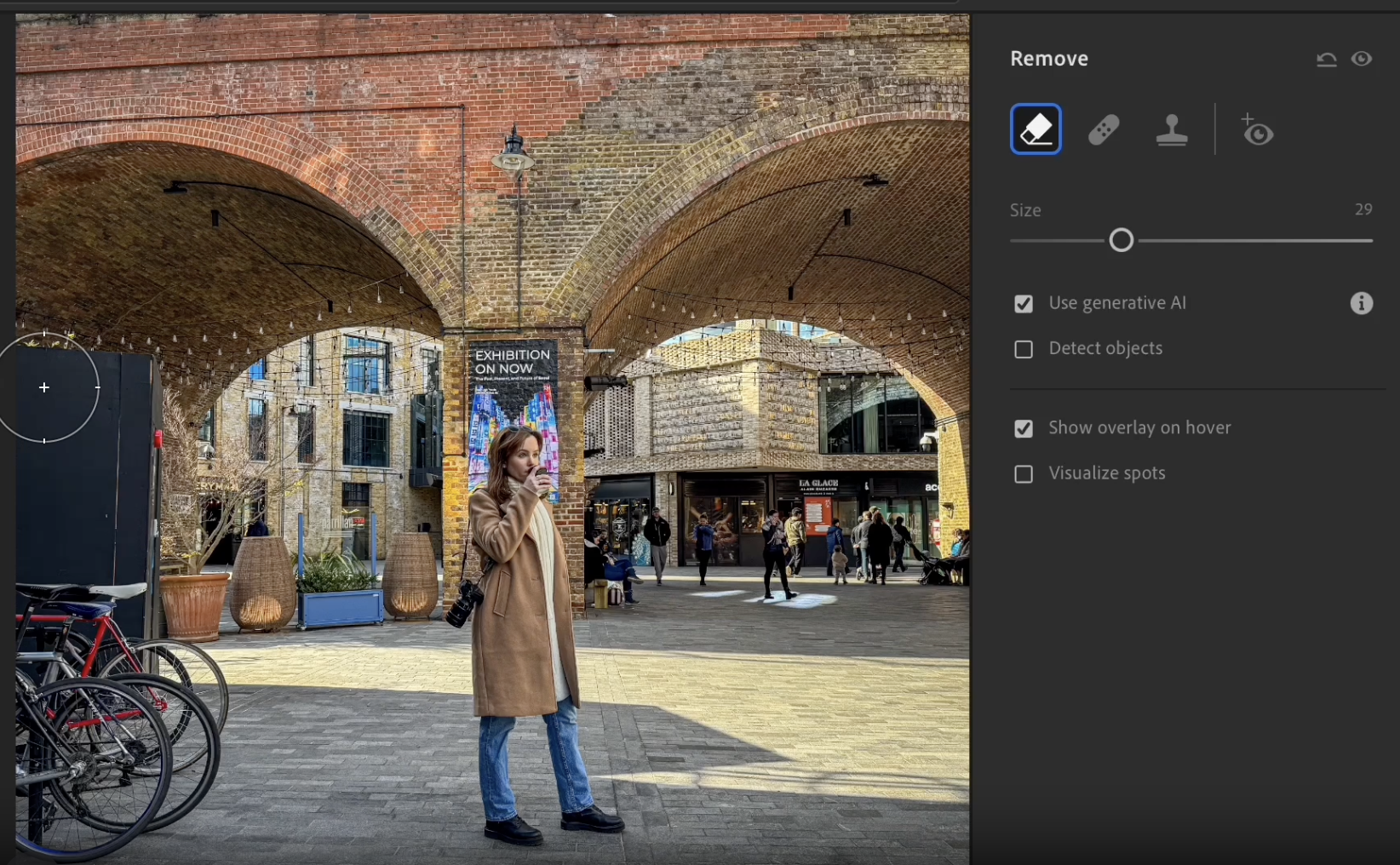The height and width of the screenshot is (865, 1400).
Task: Click the Size value 29 field
Action: click(1363, 209)
